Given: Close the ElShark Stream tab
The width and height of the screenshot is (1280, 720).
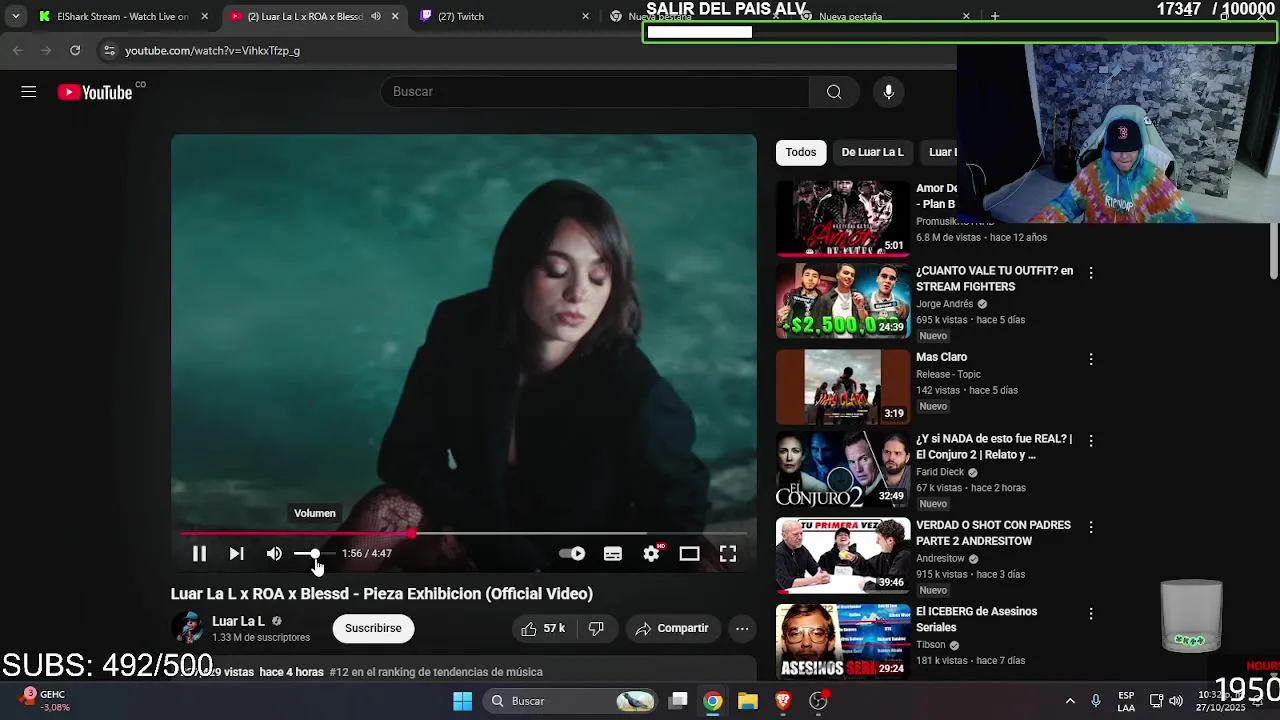Looking at the screenshot, I should [204, 16].
